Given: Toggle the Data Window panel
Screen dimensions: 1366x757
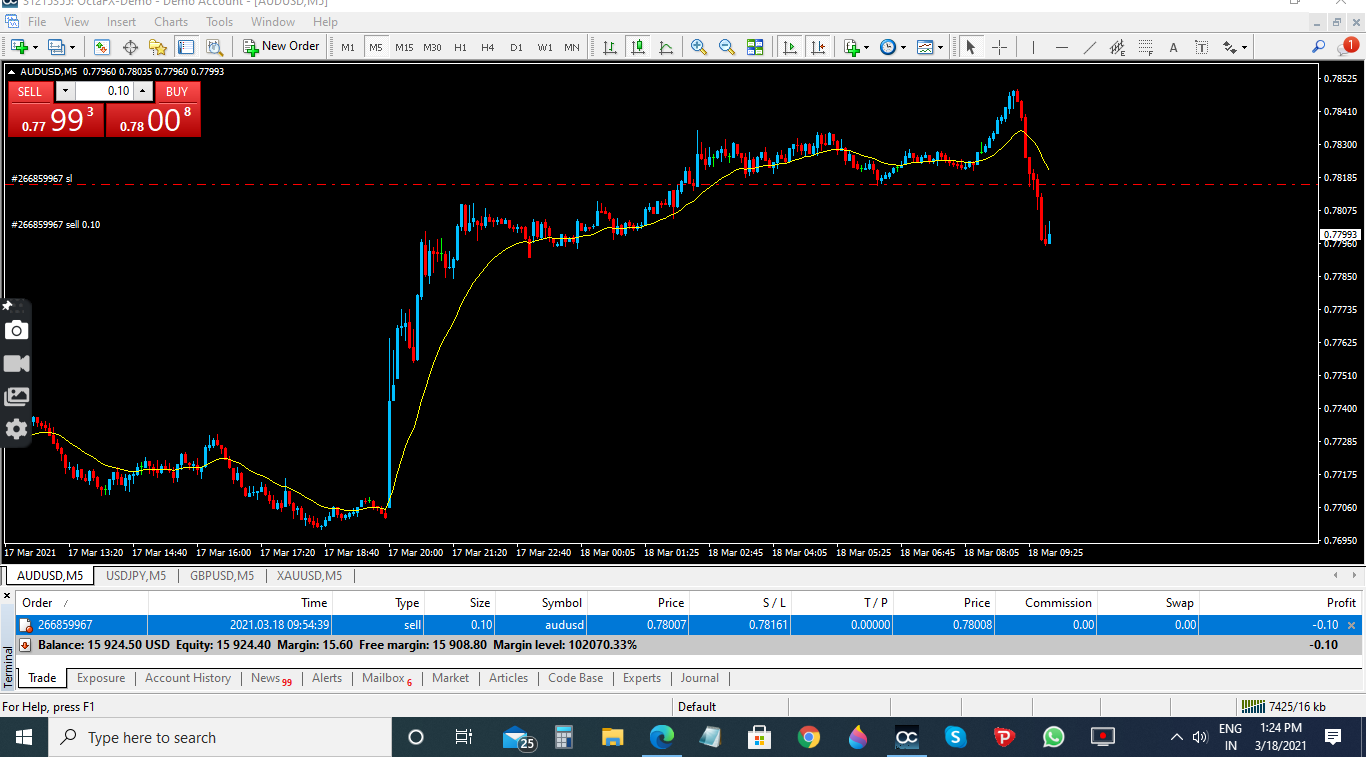Looking at the screenshot, I should [129, 47].
